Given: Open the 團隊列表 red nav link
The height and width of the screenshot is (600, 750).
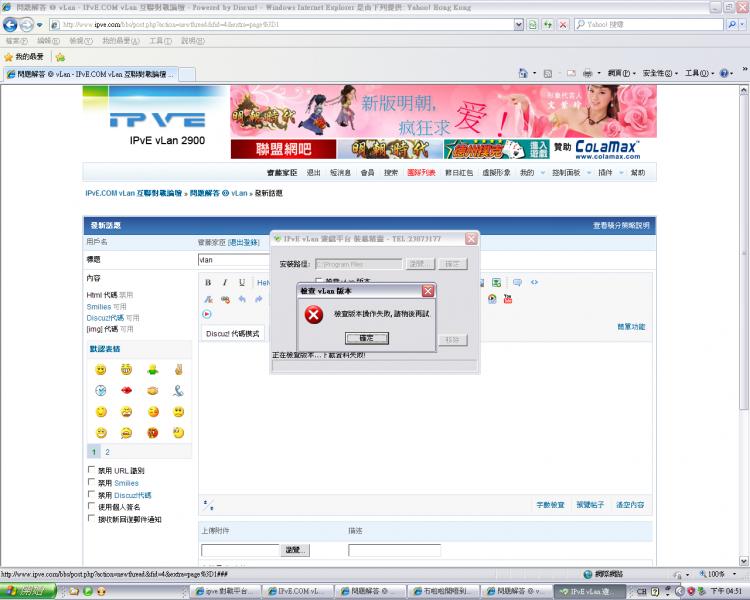Looking at the screenshot, I should pyautogui.click(x=421, y=173).
